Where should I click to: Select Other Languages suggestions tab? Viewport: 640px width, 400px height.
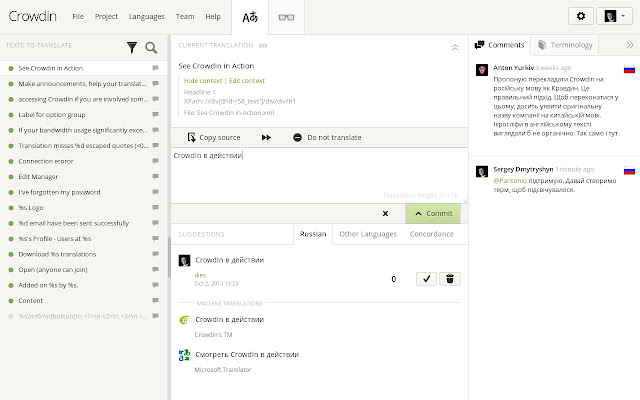(x=368, y=234)
